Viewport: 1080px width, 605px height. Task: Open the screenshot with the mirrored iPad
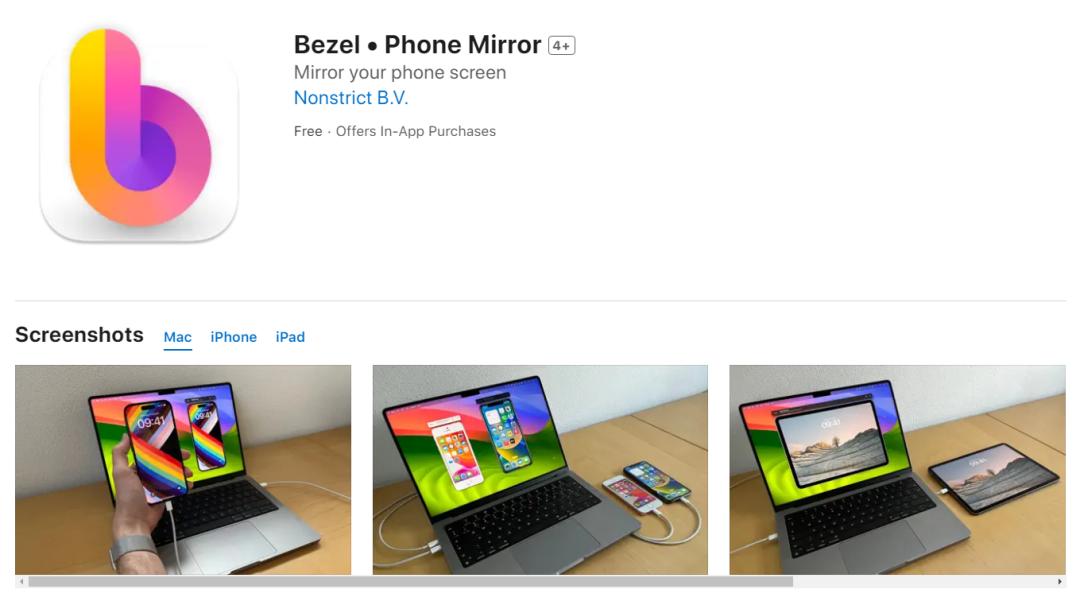coord(897,470)
